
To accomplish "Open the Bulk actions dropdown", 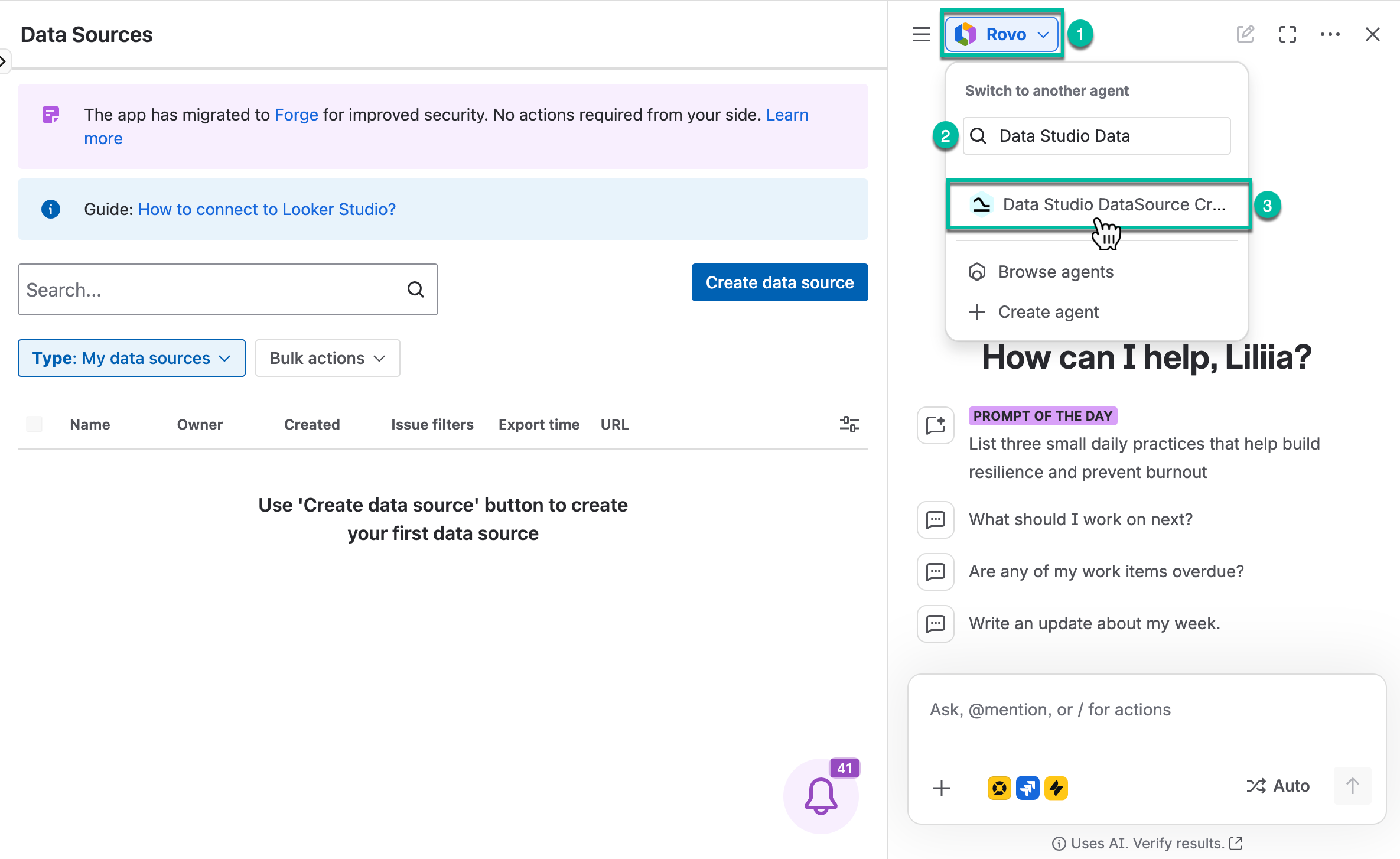I will (x=328, y=358).
